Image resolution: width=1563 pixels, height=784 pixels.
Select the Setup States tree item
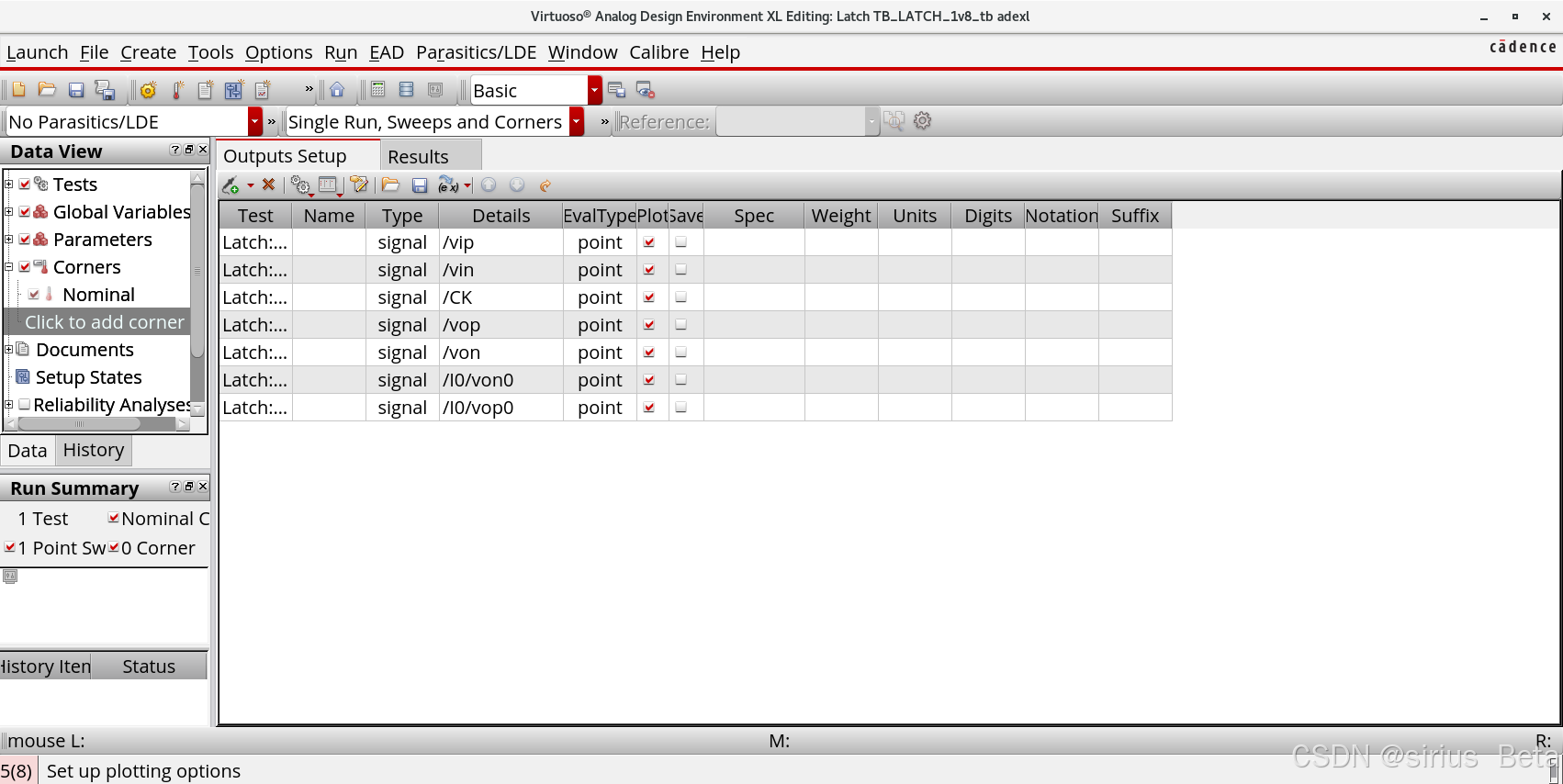[x=88, y=377]
